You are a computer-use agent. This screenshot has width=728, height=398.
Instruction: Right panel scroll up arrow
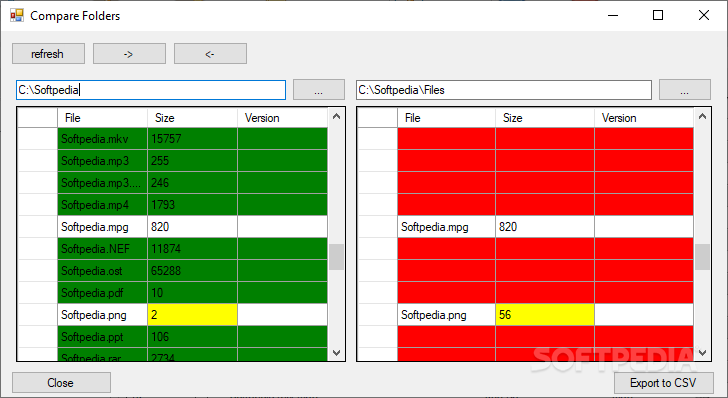pos(702,116)
